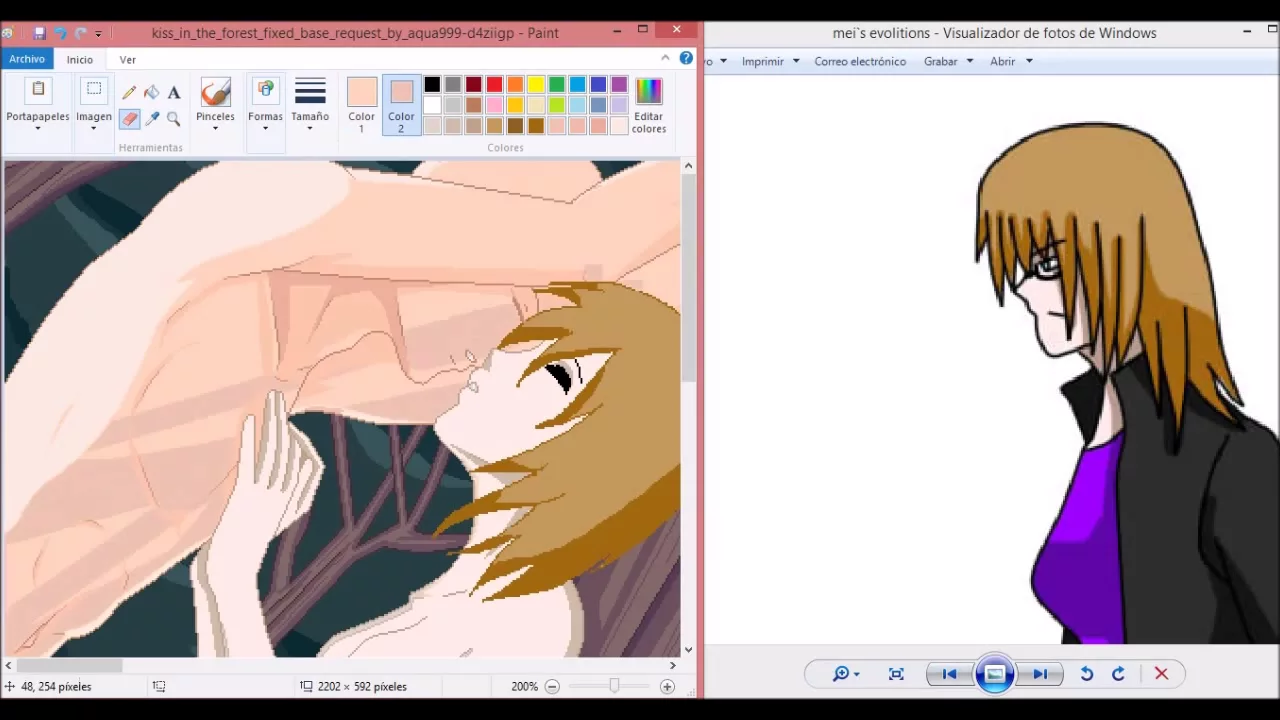The image size is (1280, 720).
Task: Click the zoom out minus icon in Paint status bar
Action: (x=552, y=686)
